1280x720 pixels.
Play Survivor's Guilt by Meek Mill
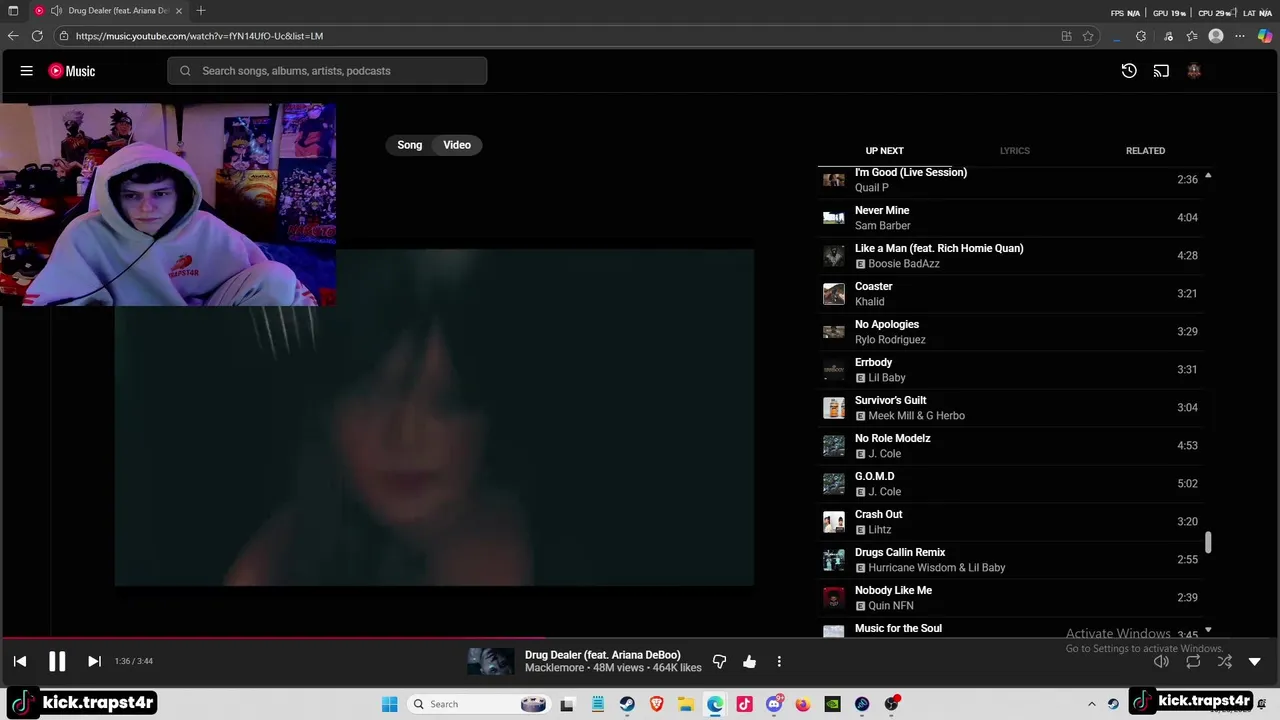[1010, 408]
